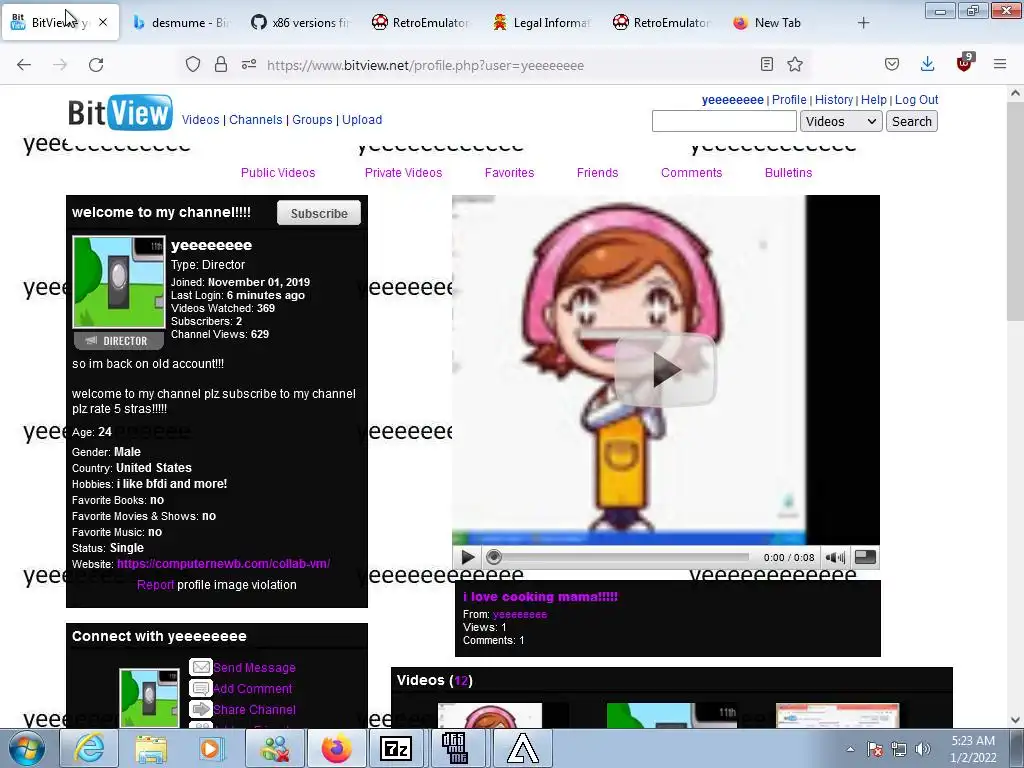Click the Share Channel link
Screen dimensions: 1024x768
254,709
